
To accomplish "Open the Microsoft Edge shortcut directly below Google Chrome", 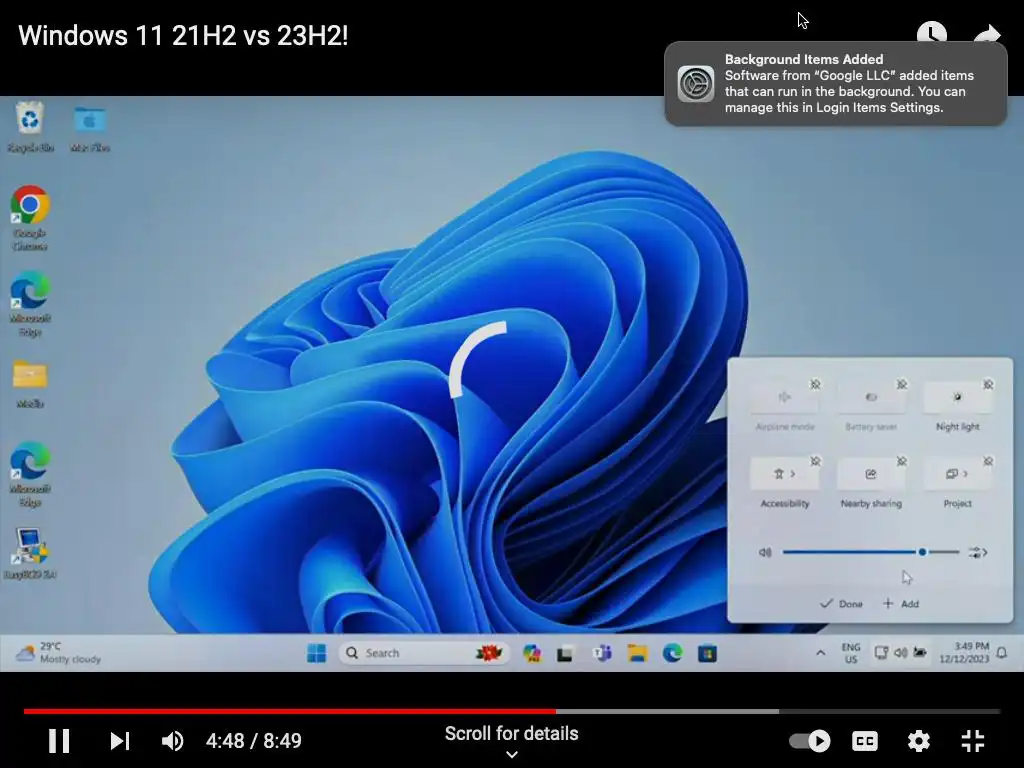I will tap(30, 304).
